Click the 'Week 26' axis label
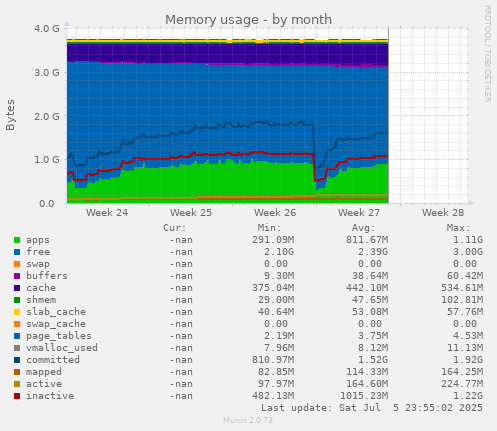The image size is (497, 431). (x=275, y=213)
